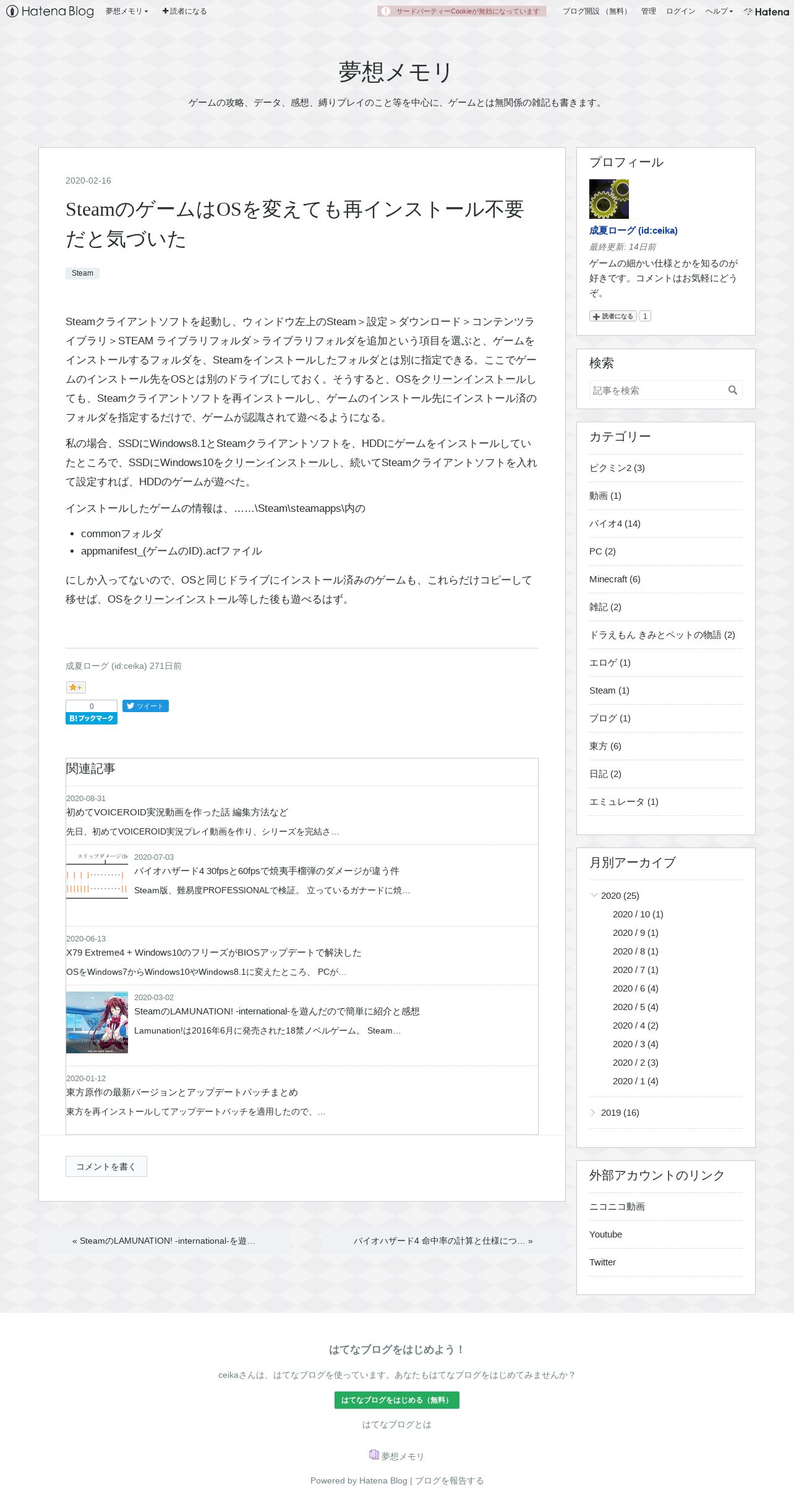Click the article date 2020-02-16
The width and height of the screenshot is (794, 1512).
coord(88,181)
